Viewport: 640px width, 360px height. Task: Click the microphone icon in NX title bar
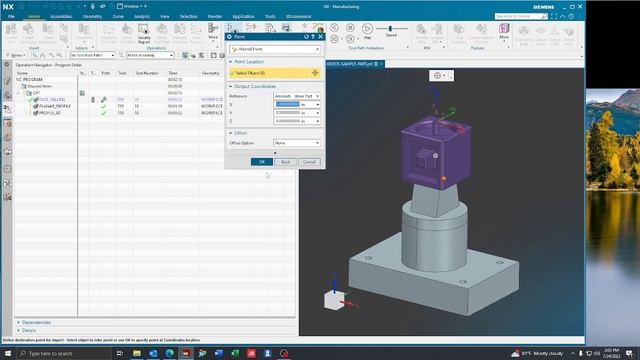click(x=93, y=7)
